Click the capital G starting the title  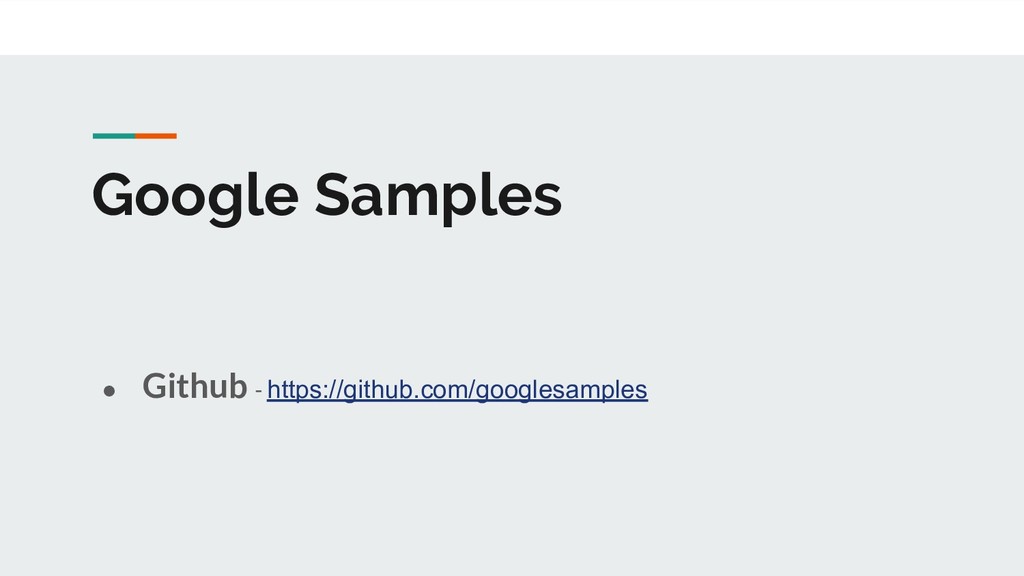click(x=112, y=195)
